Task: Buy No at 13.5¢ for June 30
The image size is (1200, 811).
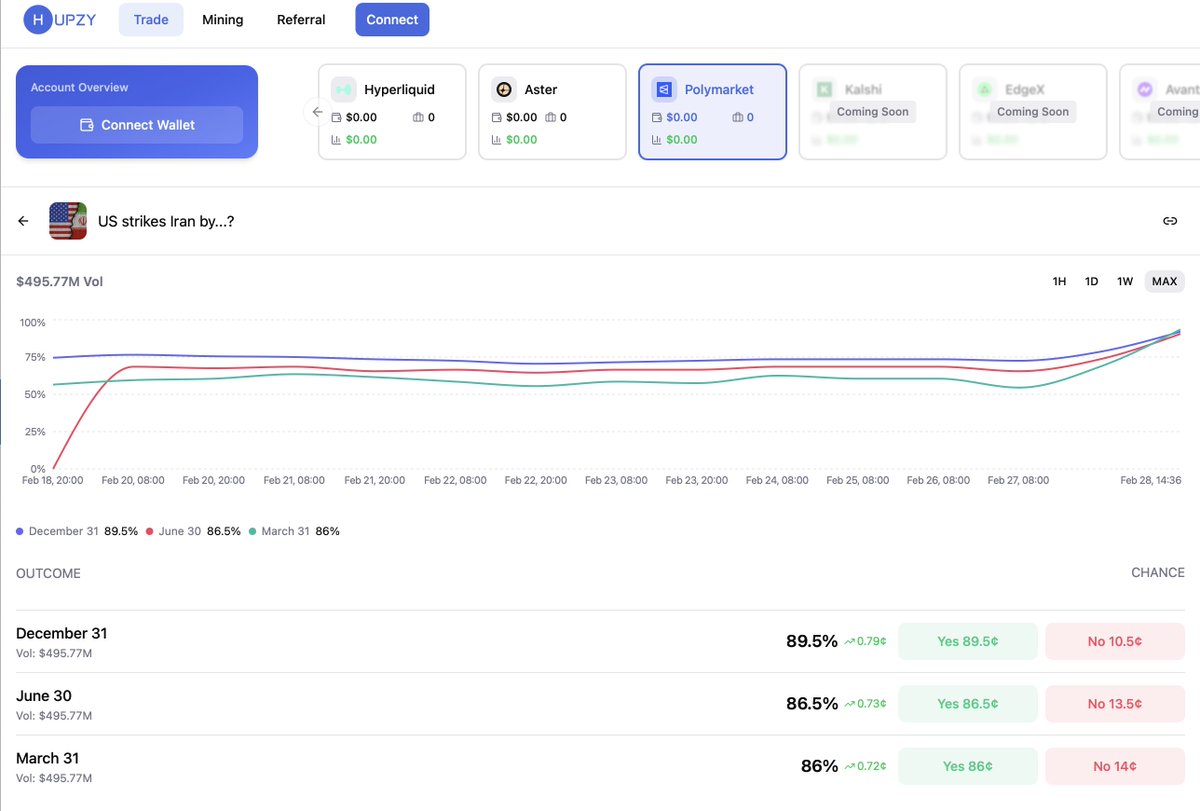Action: click(x=1114, y=704)
